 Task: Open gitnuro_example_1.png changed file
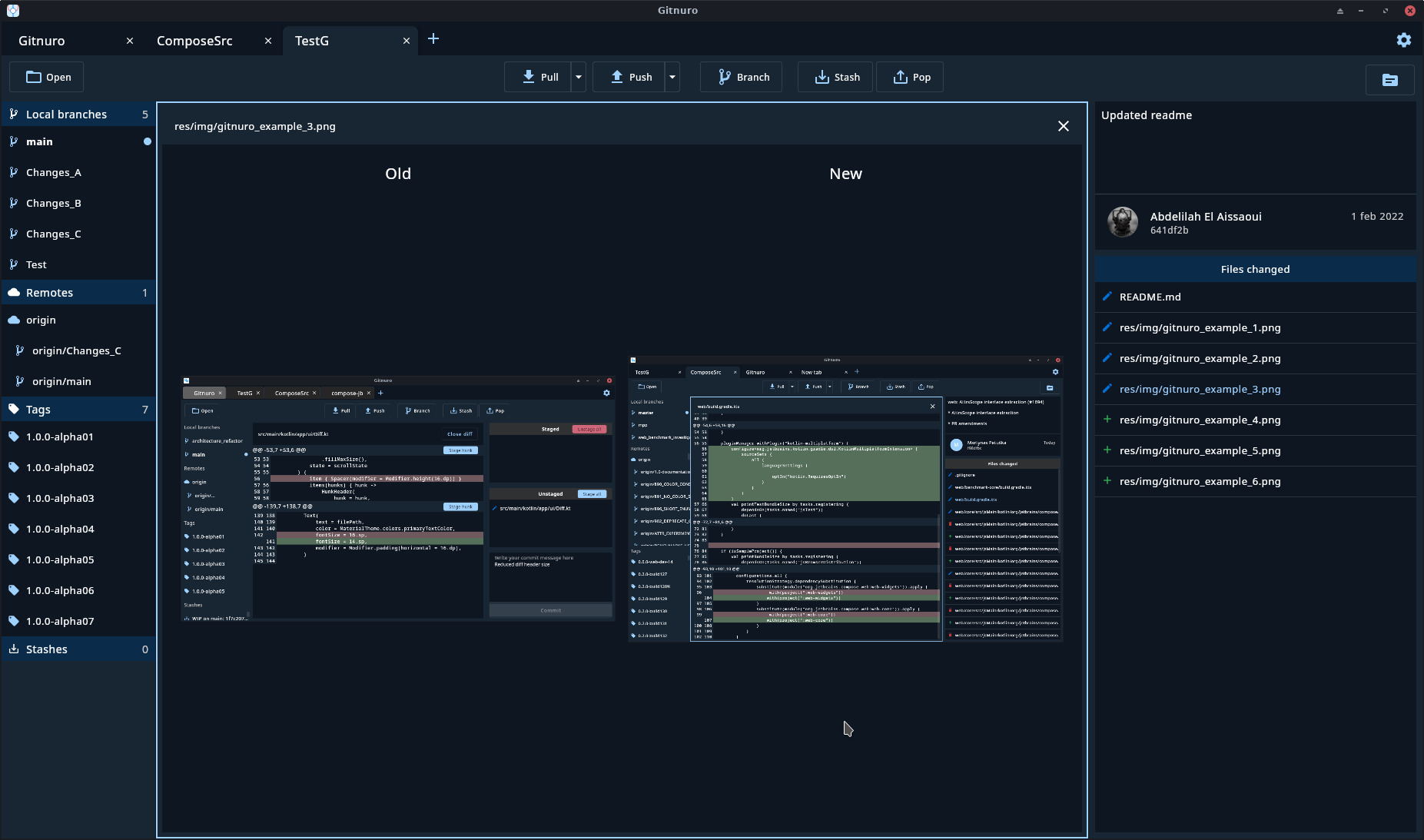click(1255, 327)
